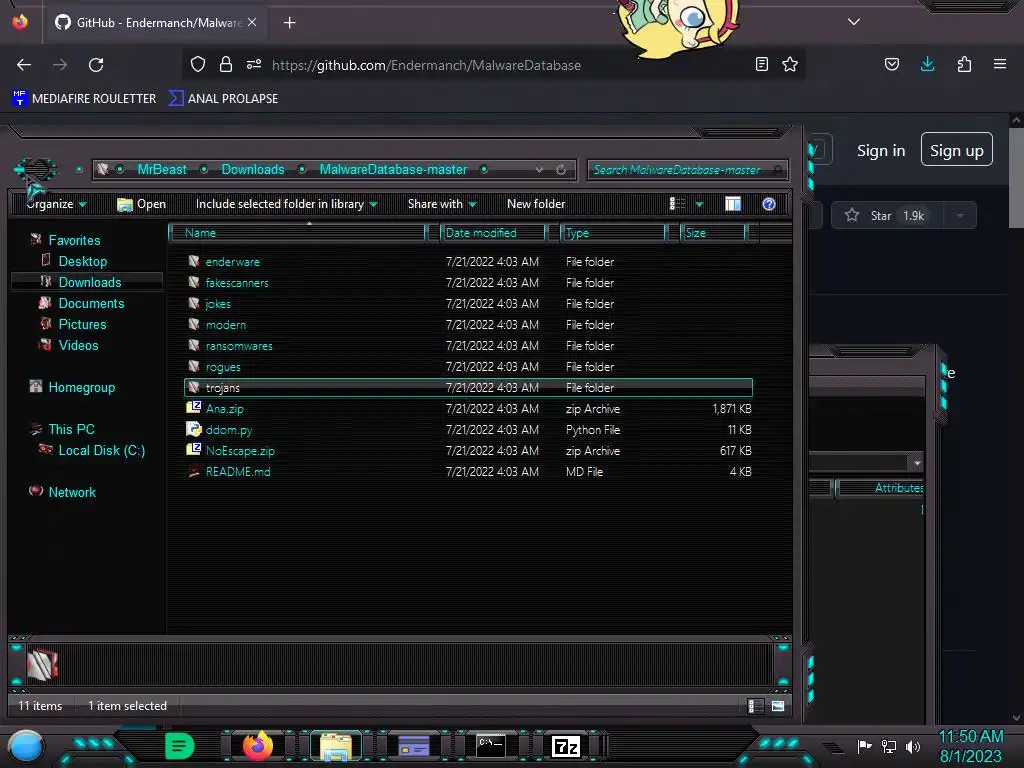Click the site security padlock icon
Screen dimensions: 1024x768
point(226,64)
